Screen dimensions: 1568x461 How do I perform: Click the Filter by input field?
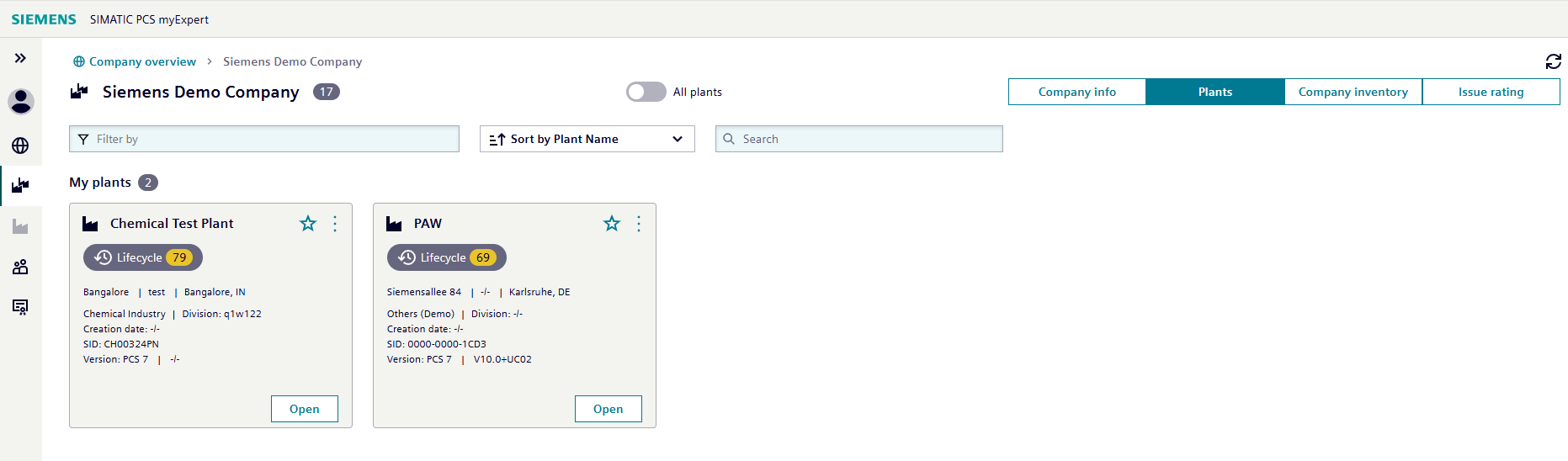(x=264, y=139)
